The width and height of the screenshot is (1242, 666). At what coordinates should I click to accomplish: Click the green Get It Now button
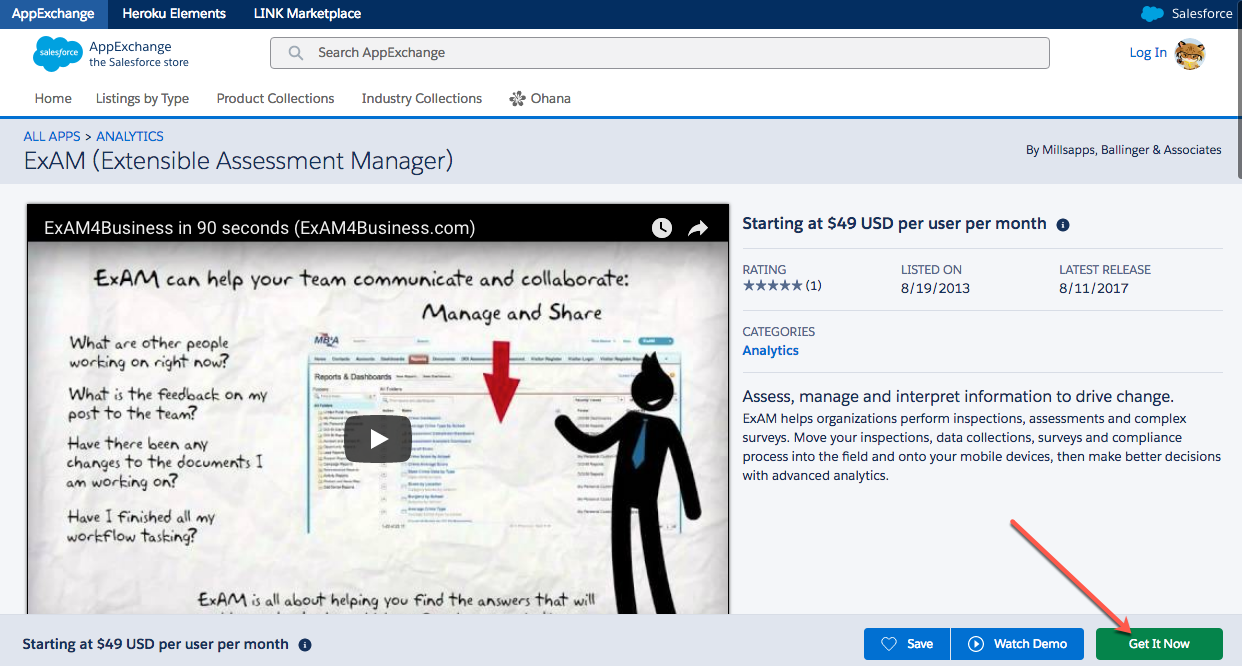pyautogui.click(x=1159, y=644)
